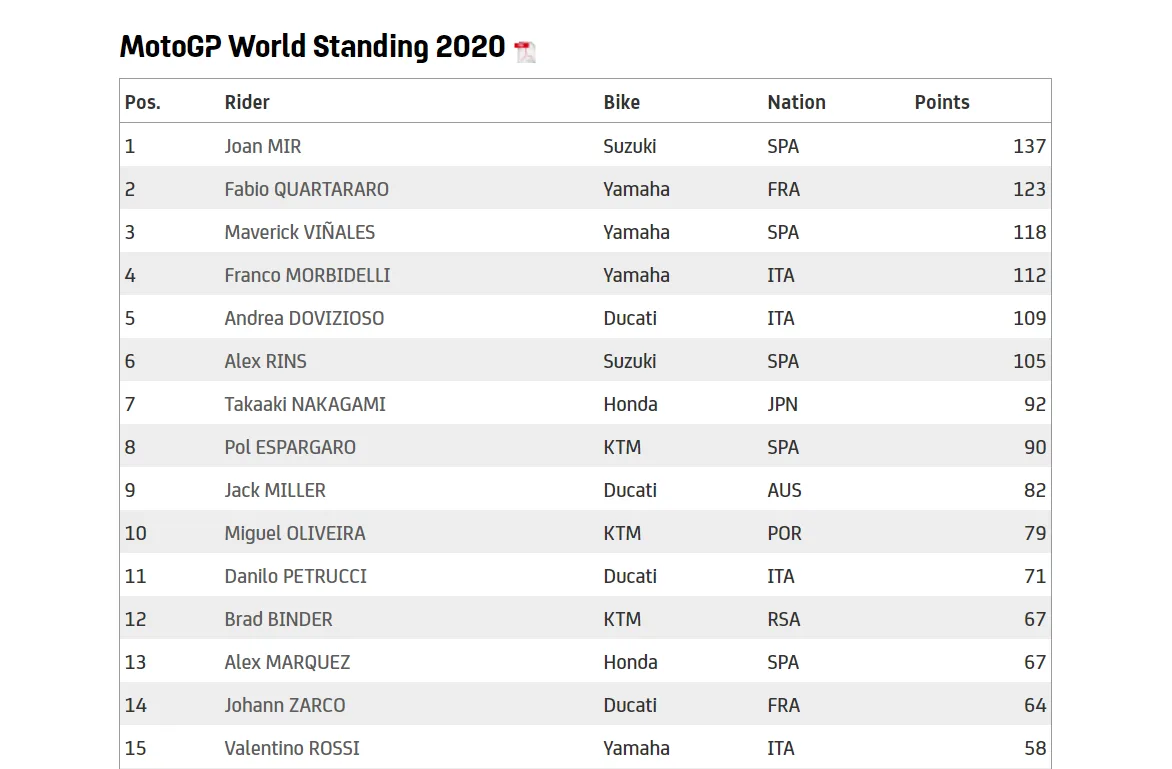Open Alex RINS rider entry
Screen dimensions: 1172x769
[265, 362]
